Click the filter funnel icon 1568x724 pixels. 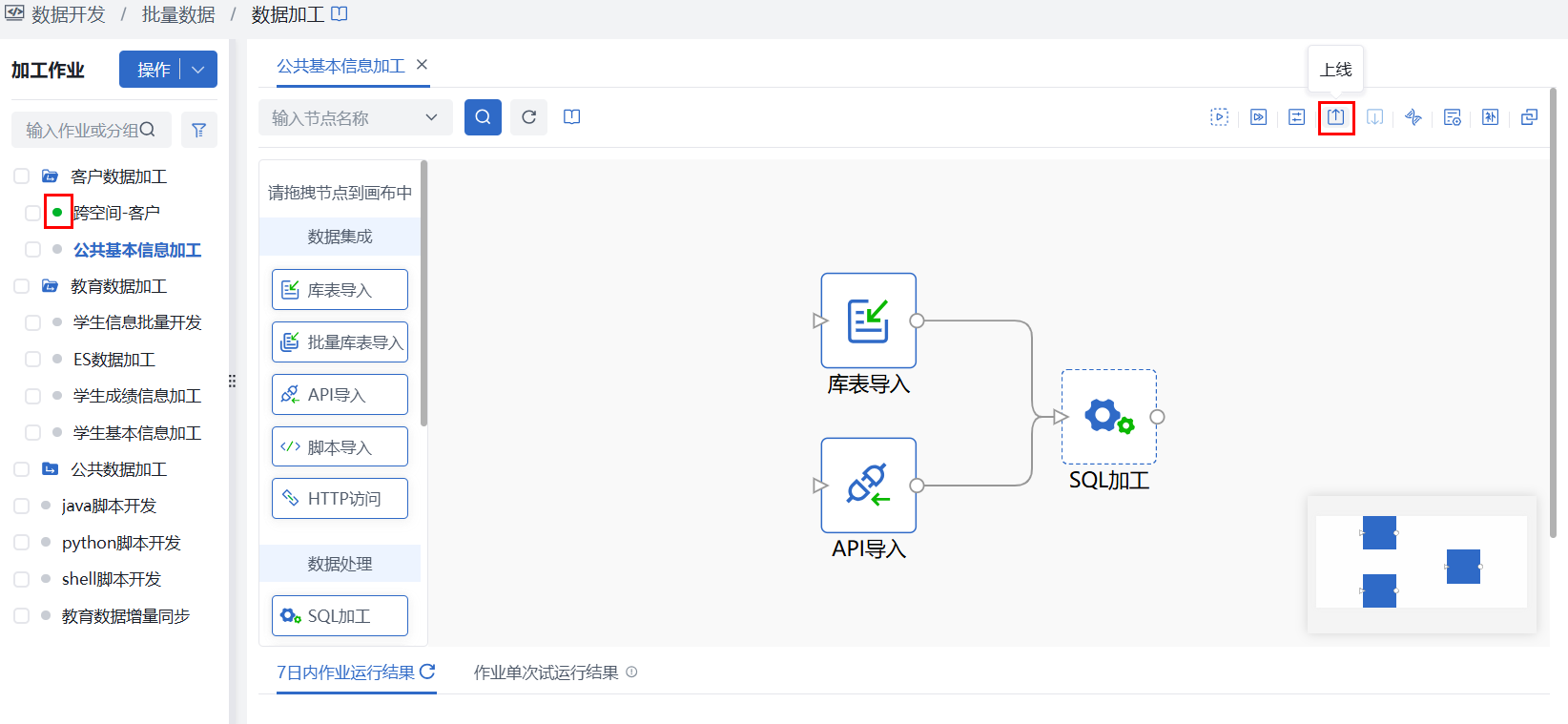198,130
